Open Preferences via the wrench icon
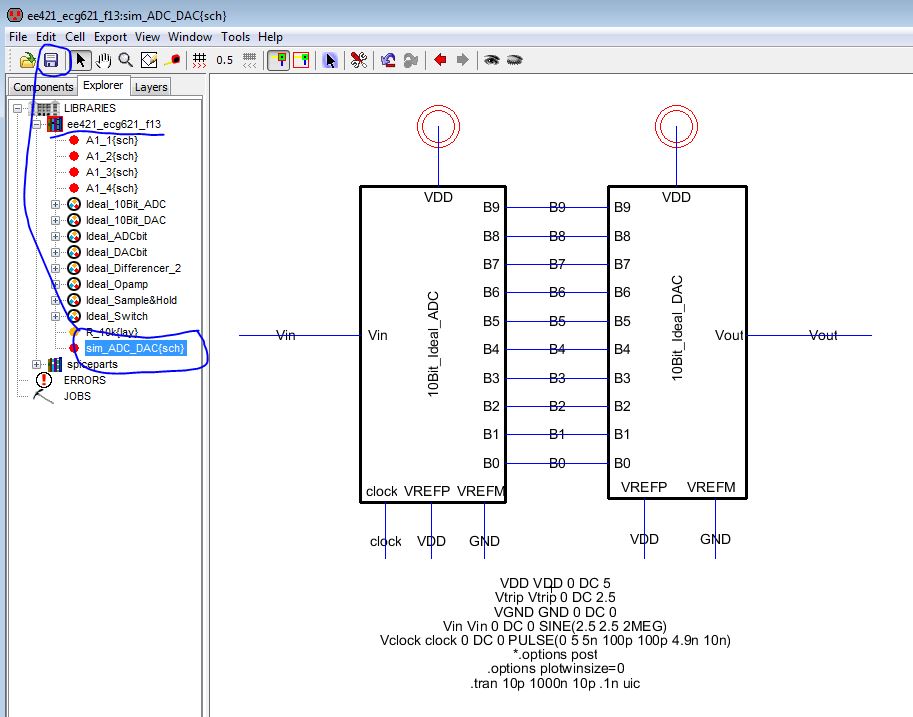Viewport: 913px width, 717px height. tap(357, 60)
